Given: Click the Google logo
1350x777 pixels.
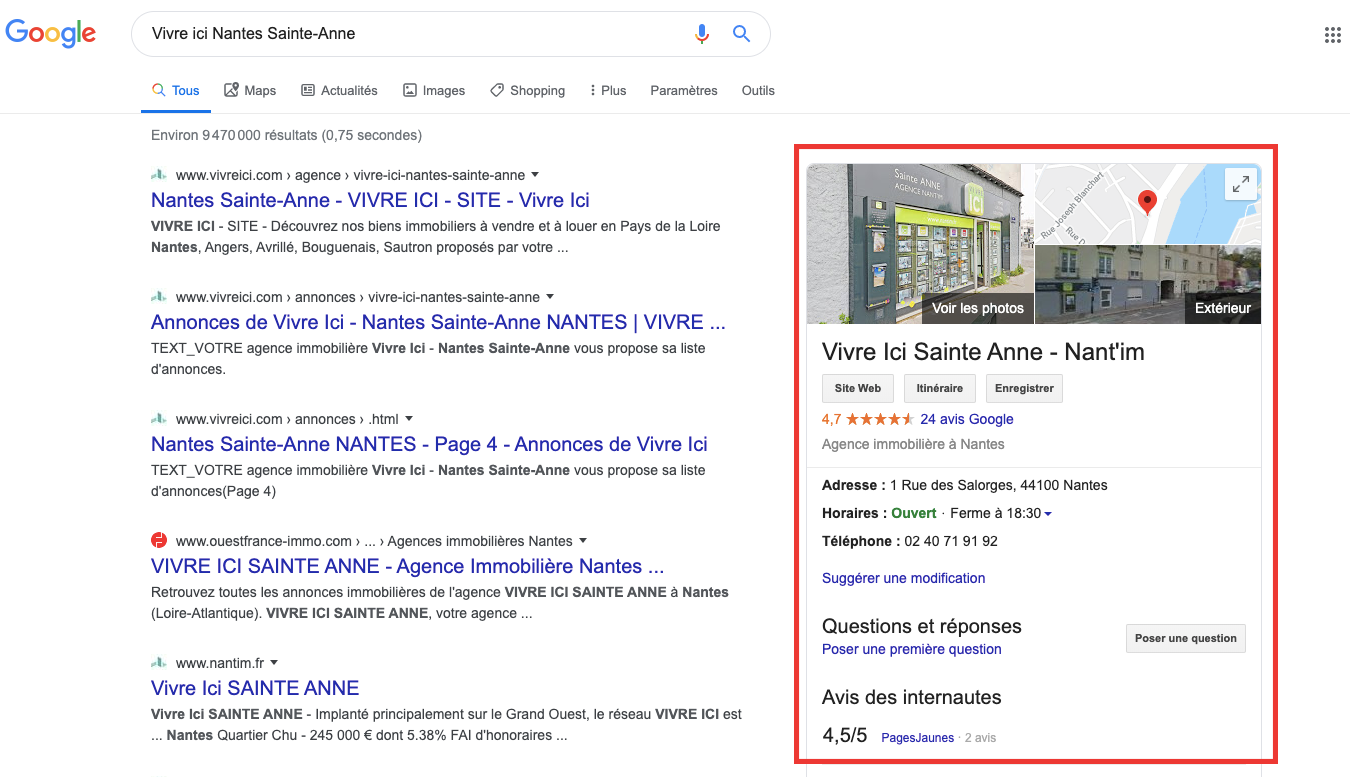Looking at the screenshot, I should pos(51,34).
